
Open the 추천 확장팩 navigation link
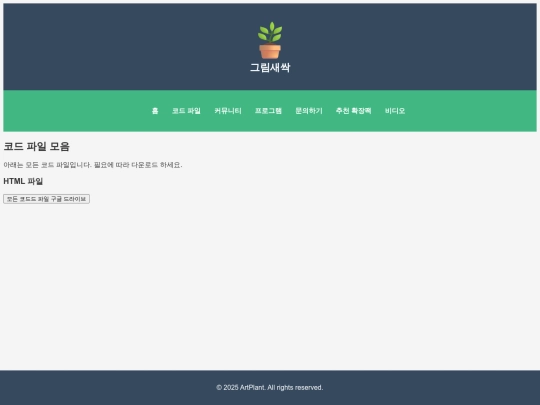[353, 111]
